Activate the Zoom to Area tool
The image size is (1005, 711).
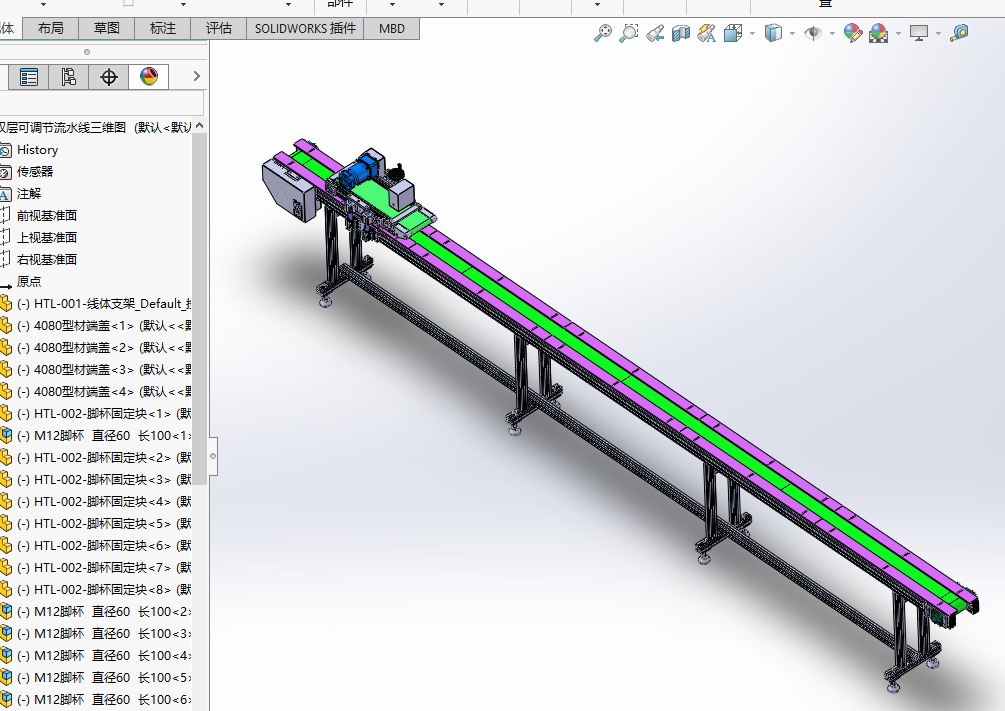click(628, 33)
